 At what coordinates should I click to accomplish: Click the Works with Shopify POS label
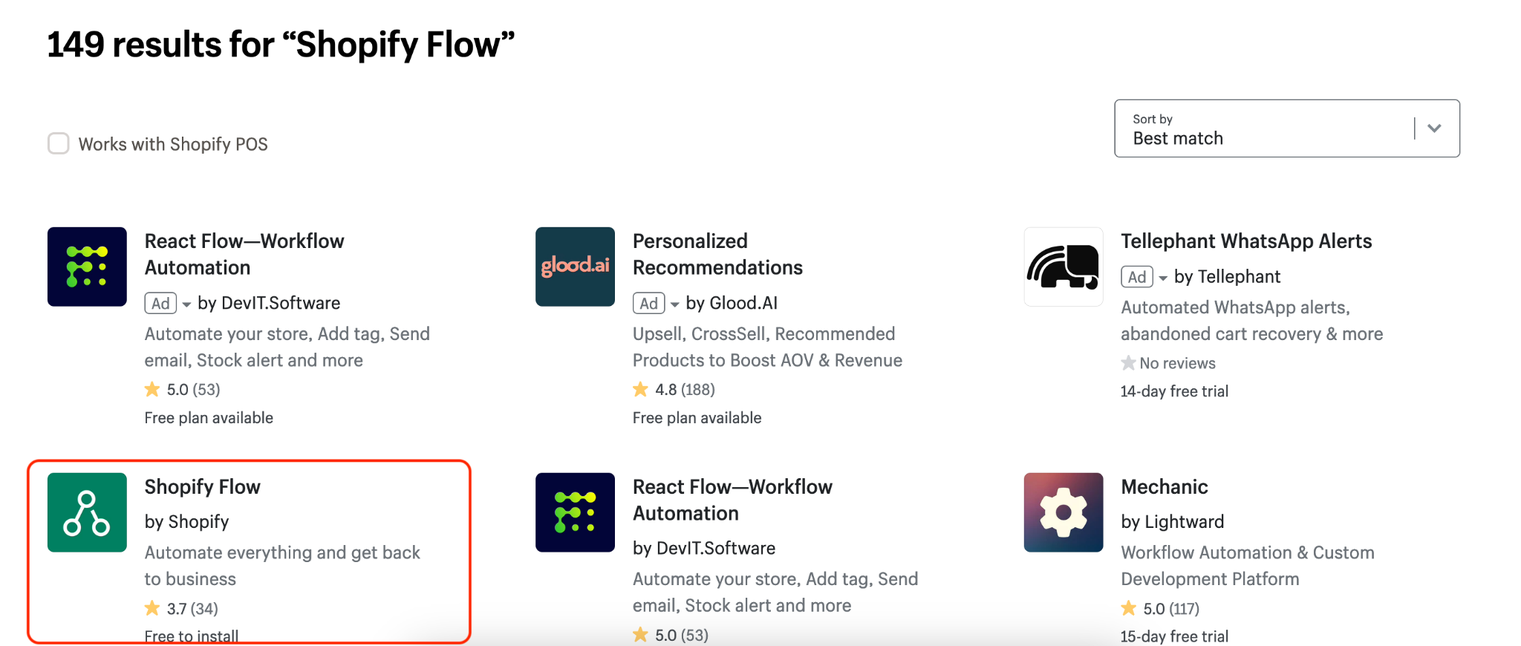click(173, 144)
